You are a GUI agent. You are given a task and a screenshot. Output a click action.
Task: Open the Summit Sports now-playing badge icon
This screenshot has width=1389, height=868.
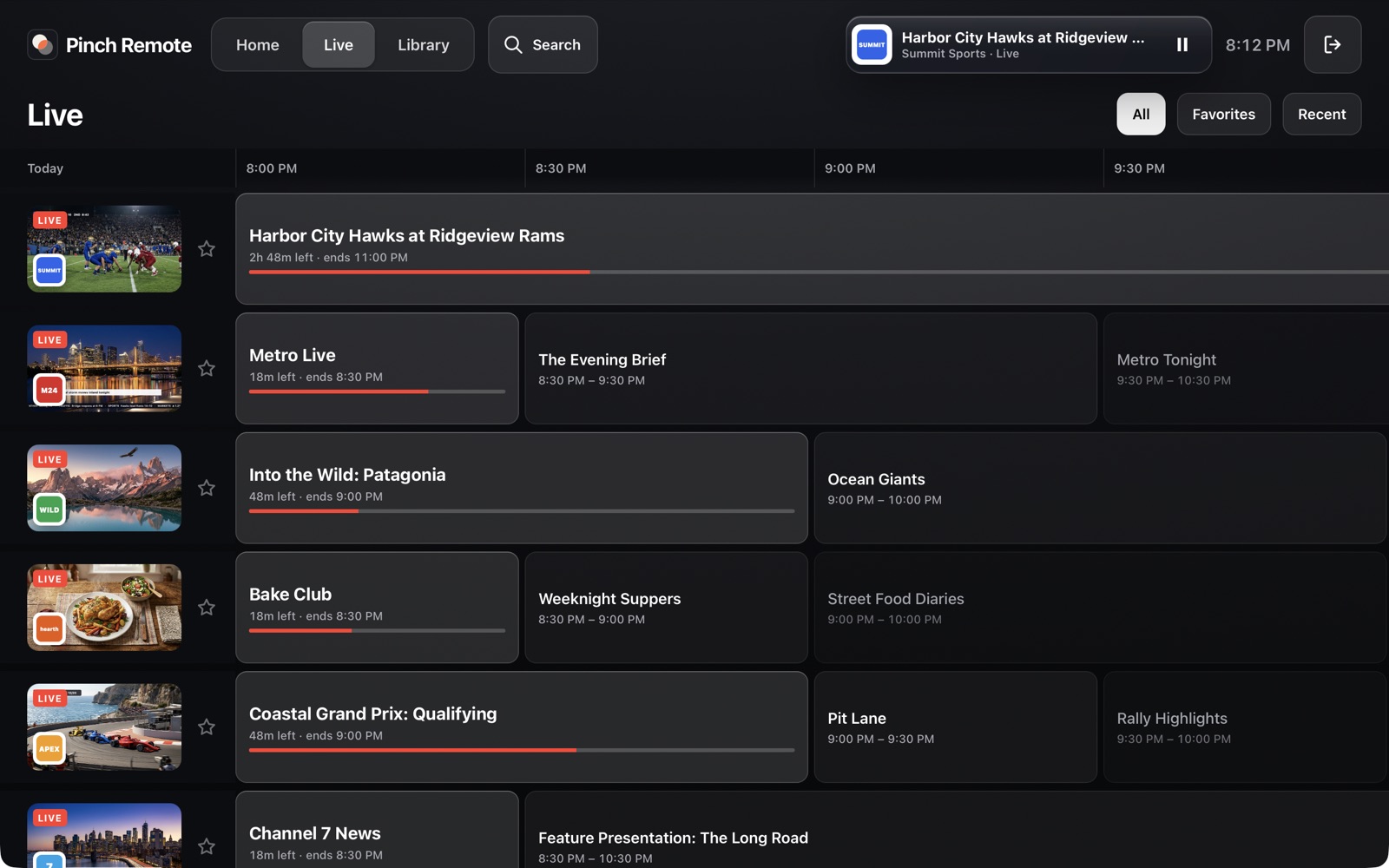tap(872, 44)
